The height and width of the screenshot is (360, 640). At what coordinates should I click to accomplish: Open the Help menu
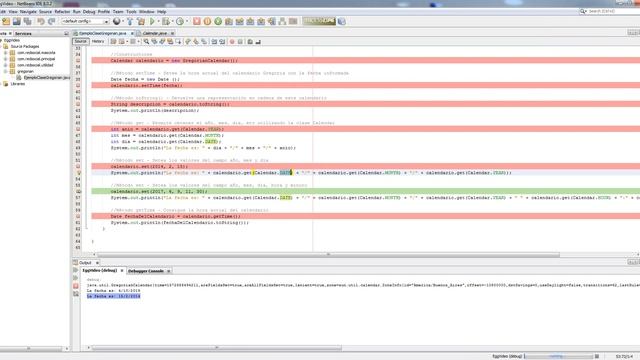click(x=162, y=12)
